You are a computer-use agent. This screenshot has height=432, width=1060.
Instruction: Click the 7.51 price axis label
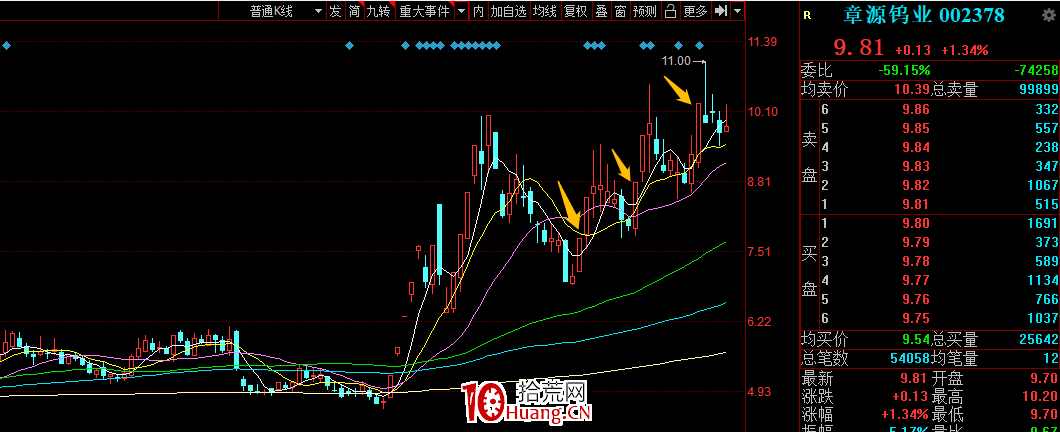[758, 252]
